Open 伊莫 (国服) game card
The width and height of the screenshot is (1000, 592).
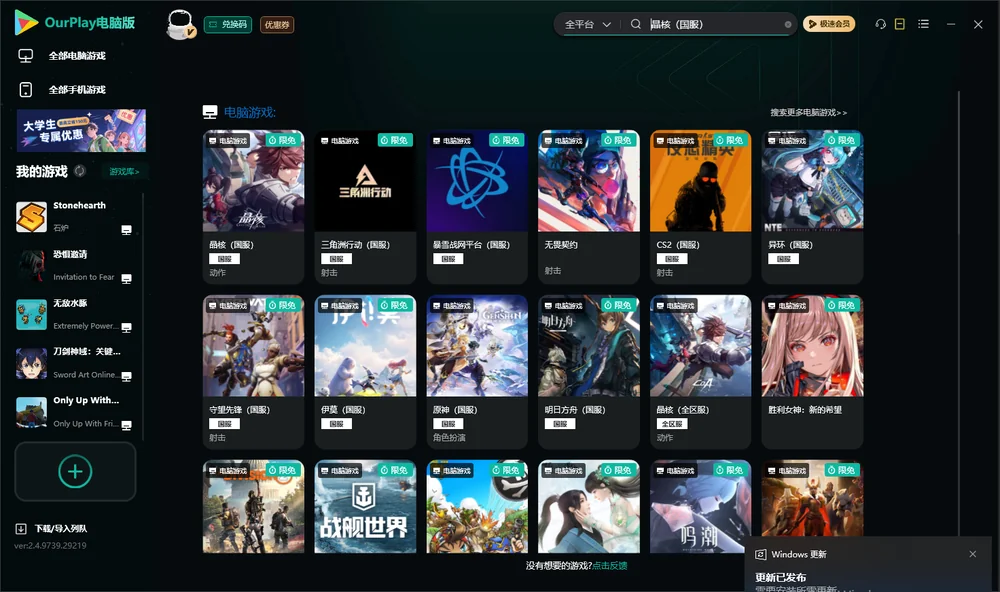[x=365, y=372]
